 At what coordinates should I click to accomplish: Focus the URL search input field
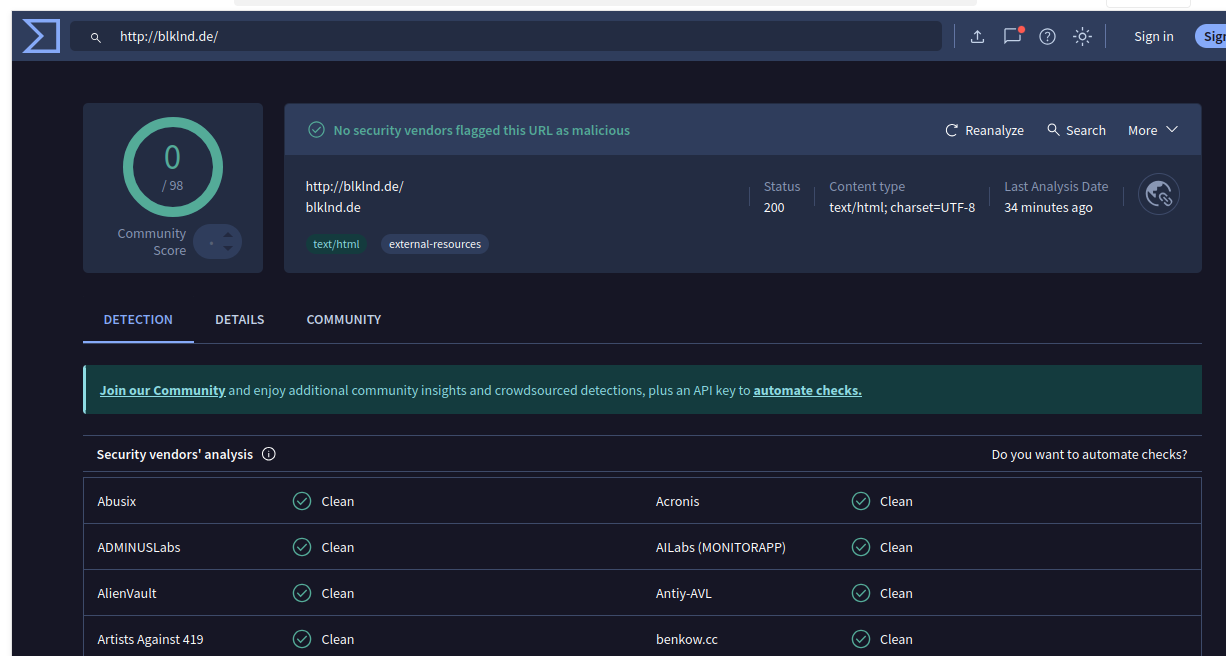point(520,37)
